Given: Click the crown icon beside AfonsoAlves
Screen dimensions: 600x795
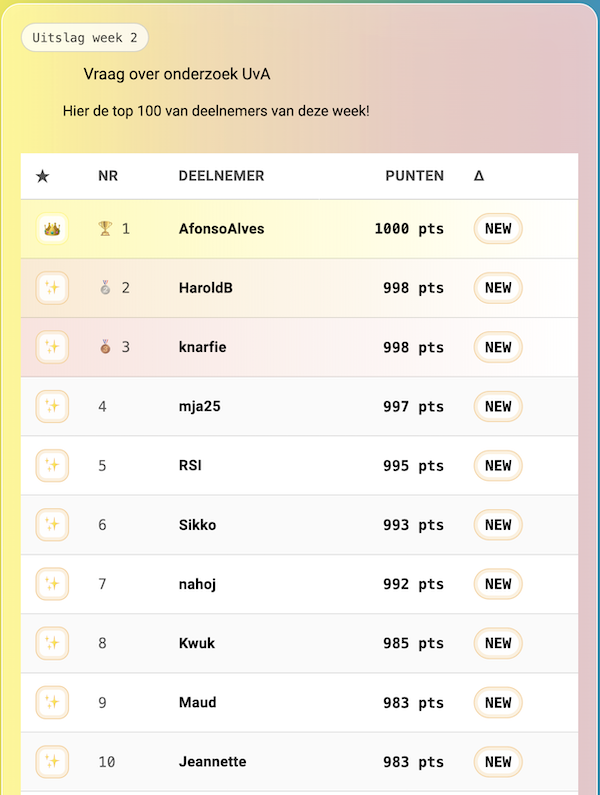Looking at the screenshot, I should (52, 229).
